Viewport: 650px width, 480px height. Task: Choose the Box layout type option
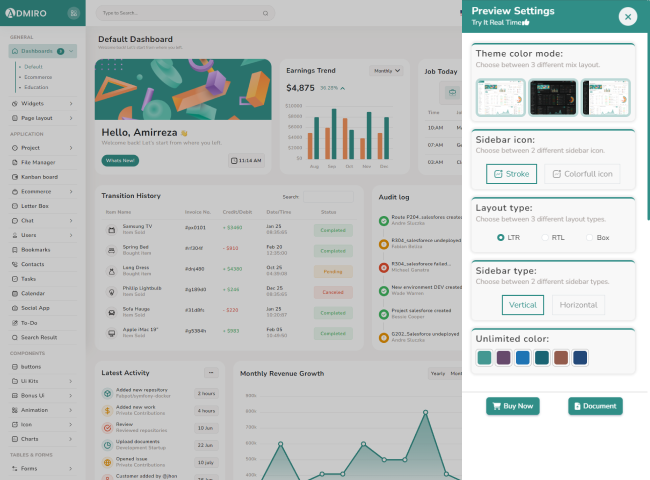(x=589, y=238)
